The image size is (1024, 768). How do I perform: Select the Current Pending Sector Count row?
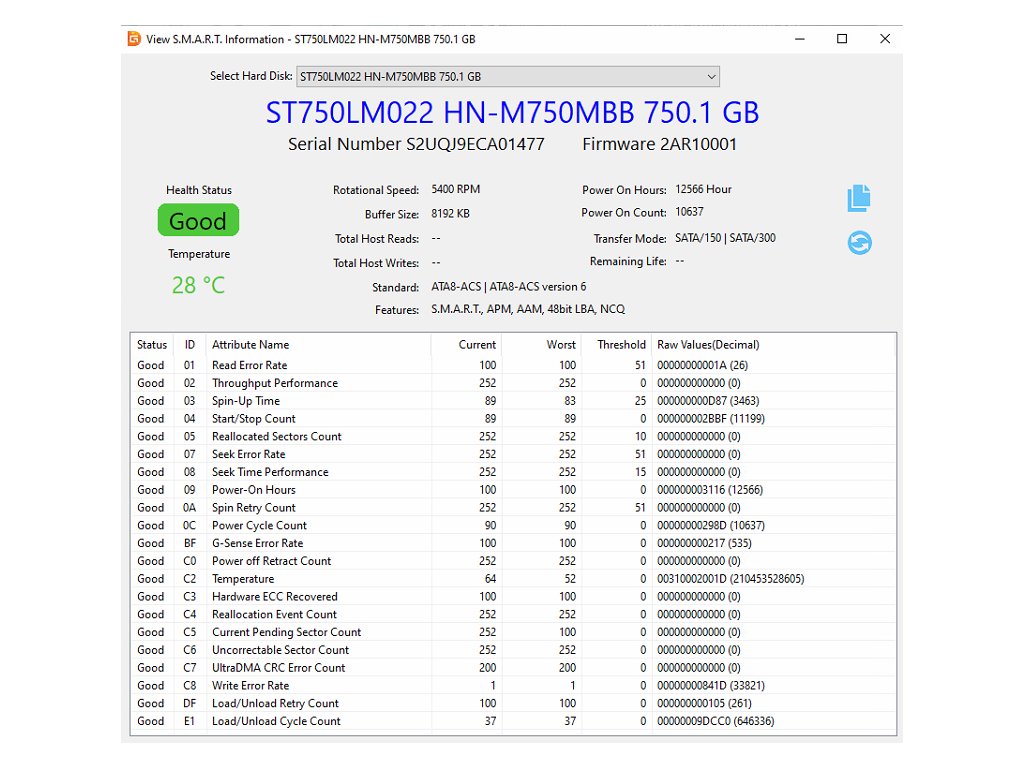[513, 632]
